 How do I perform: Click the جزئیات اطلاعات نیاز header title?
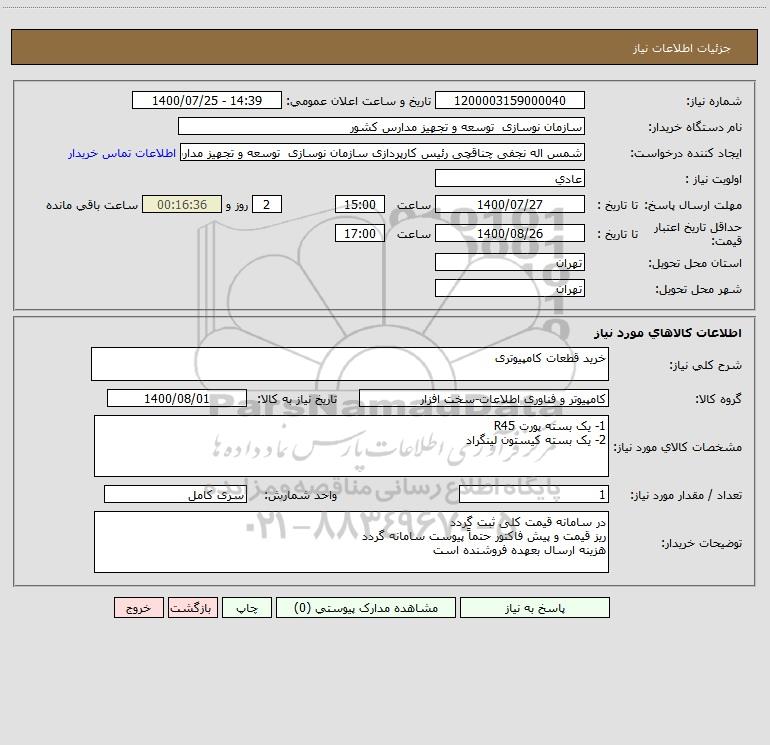point(682,48)
